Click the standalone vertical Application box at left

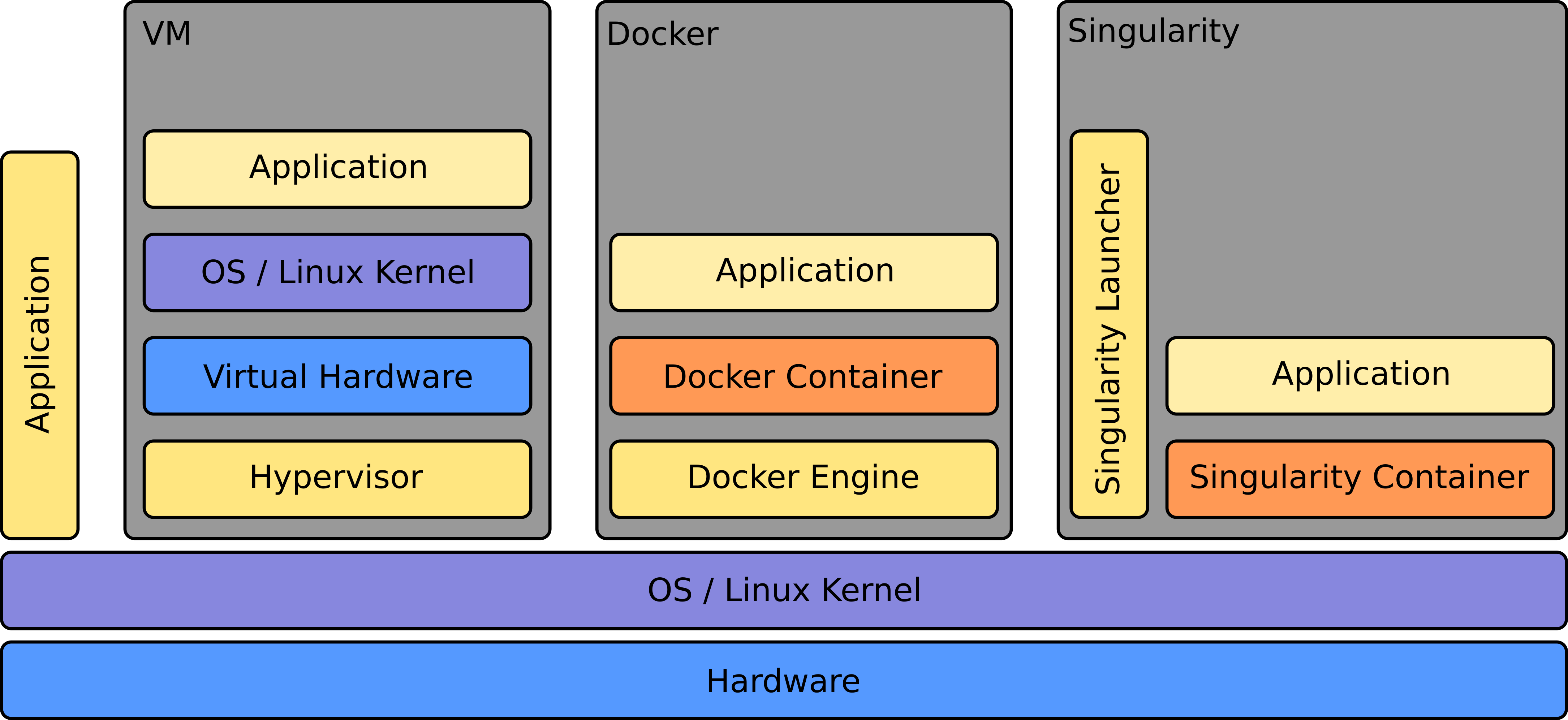[40, 345]
